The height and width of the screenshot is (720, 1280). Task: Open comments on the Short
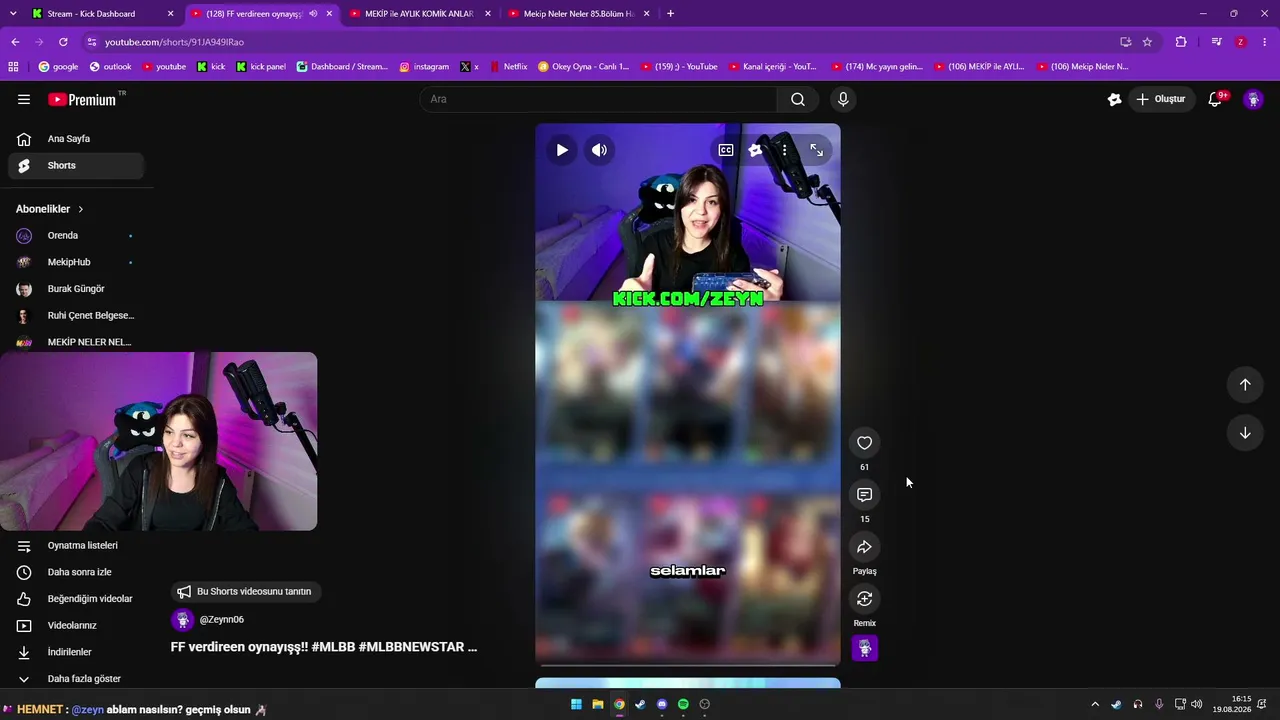(865, 495)
